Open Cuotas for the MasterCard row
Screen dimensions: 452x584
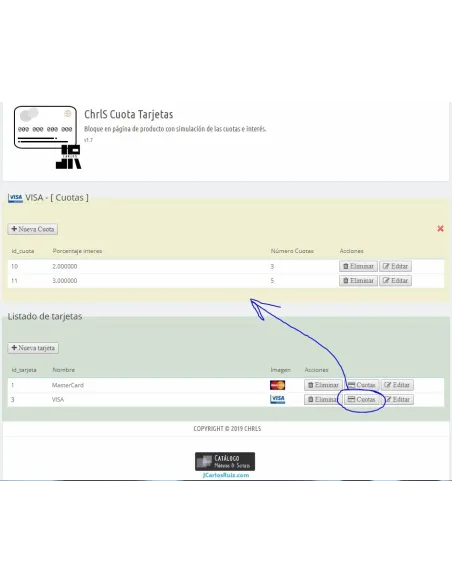362,385
